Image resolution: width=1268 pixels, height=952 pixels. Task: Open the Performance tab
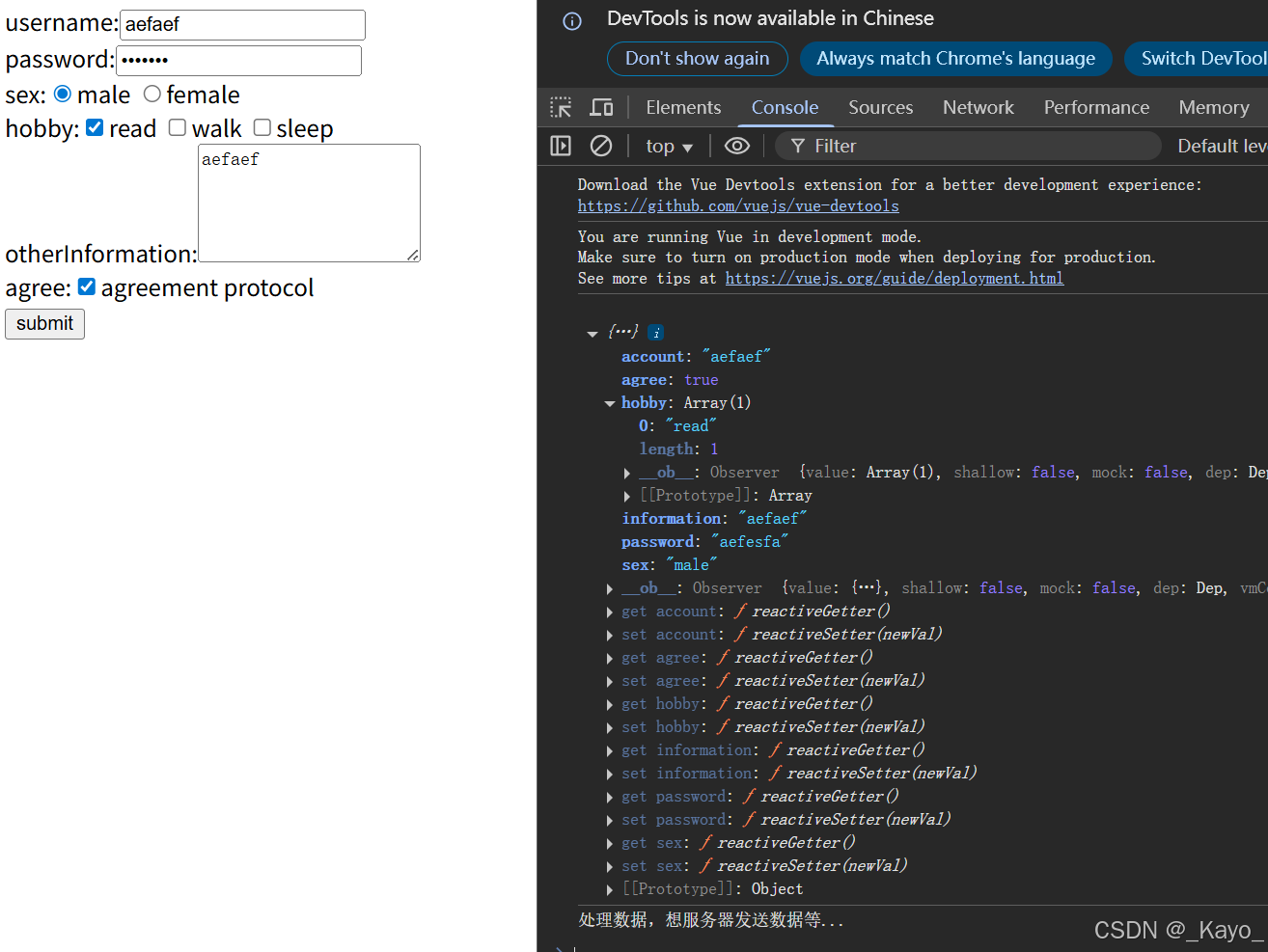pos(1096,107)
